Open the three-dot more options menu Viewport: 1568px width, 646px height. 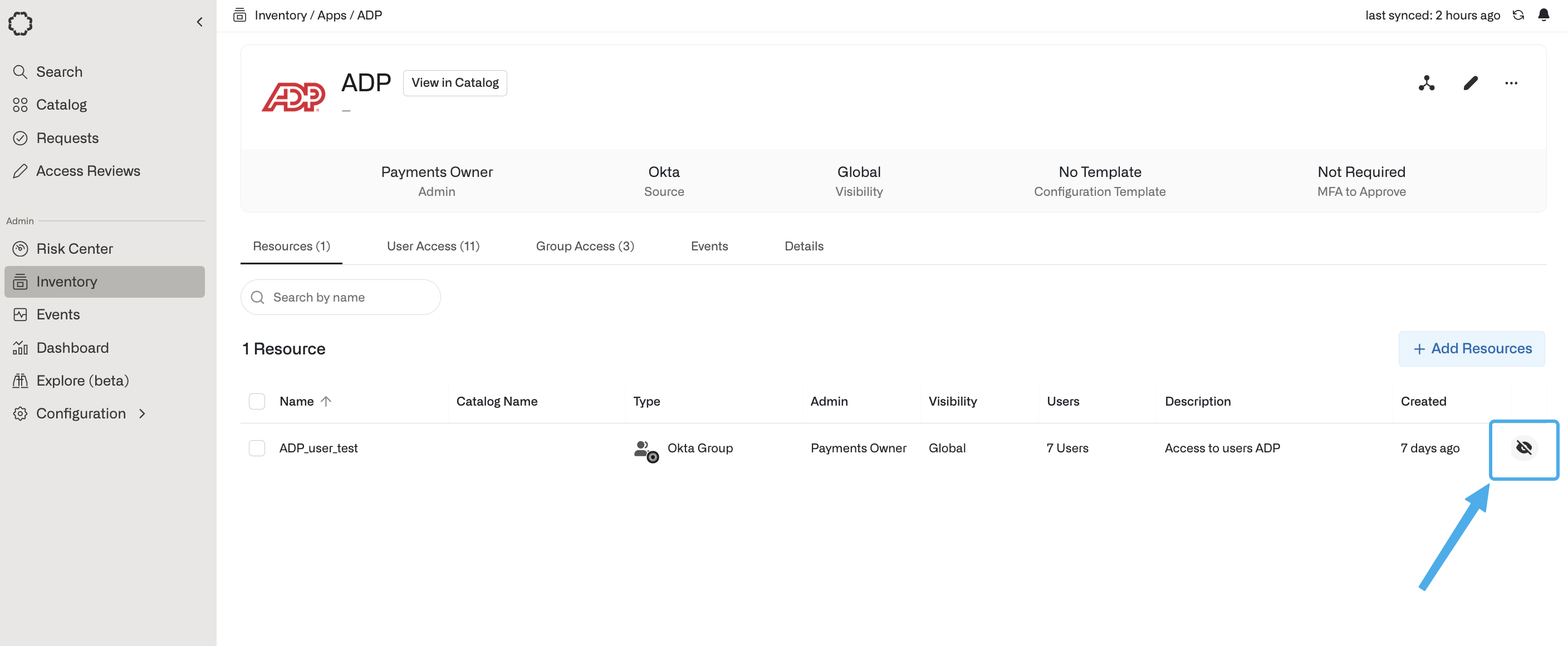point(1511,83)
